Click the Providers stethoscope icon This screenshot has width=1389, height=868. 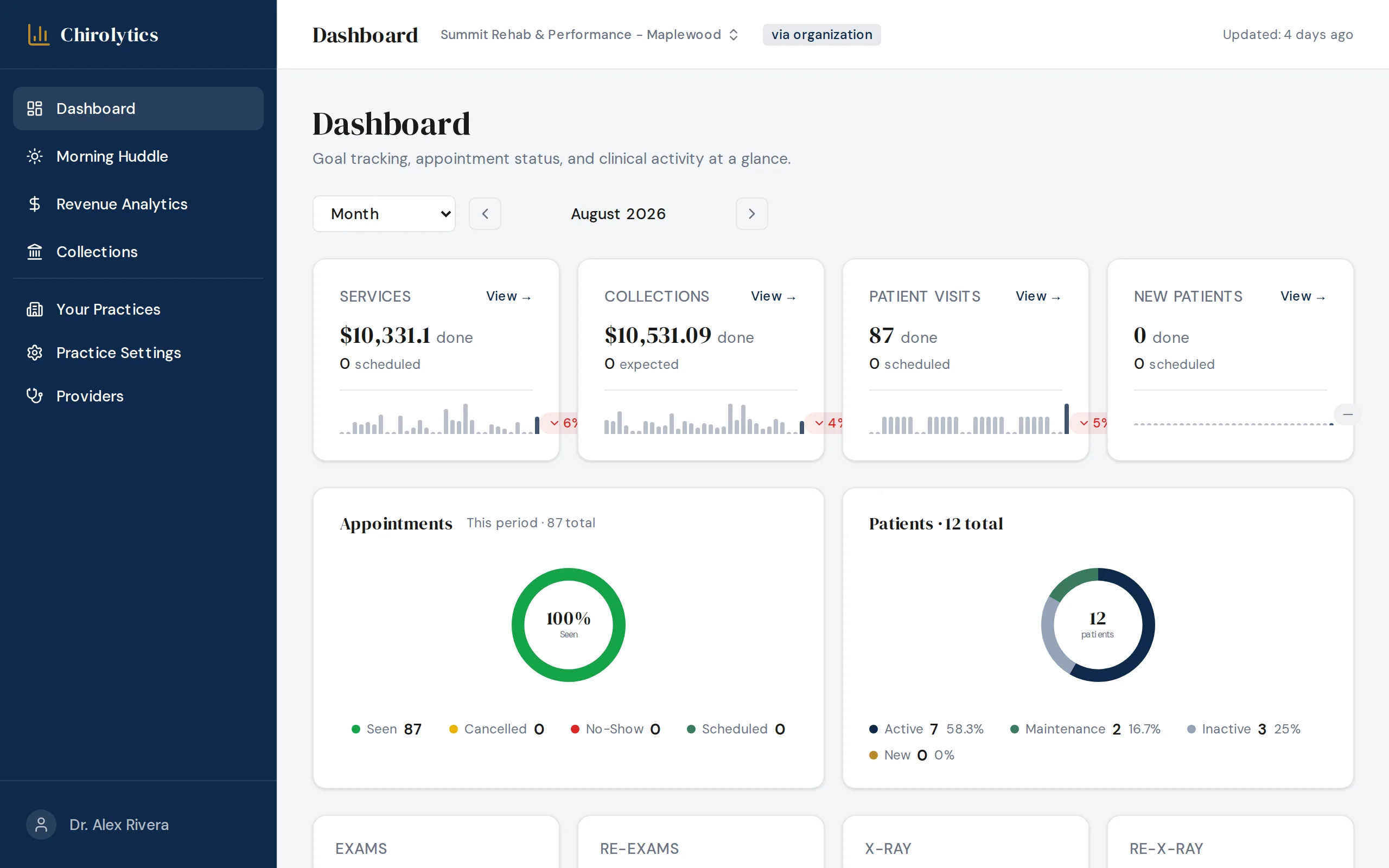(x=34, y=395)
